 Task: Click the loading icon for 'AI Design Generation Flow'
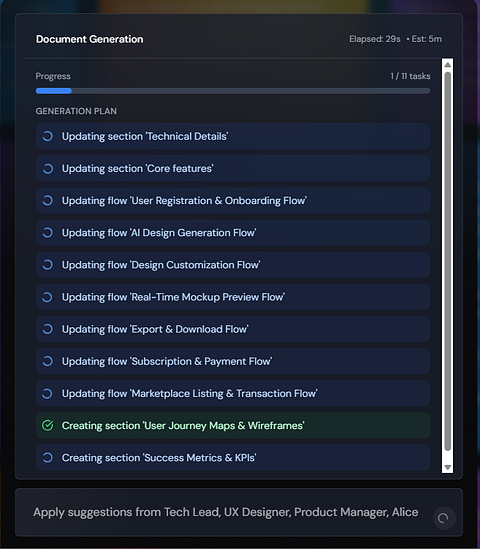click(48, 233)
